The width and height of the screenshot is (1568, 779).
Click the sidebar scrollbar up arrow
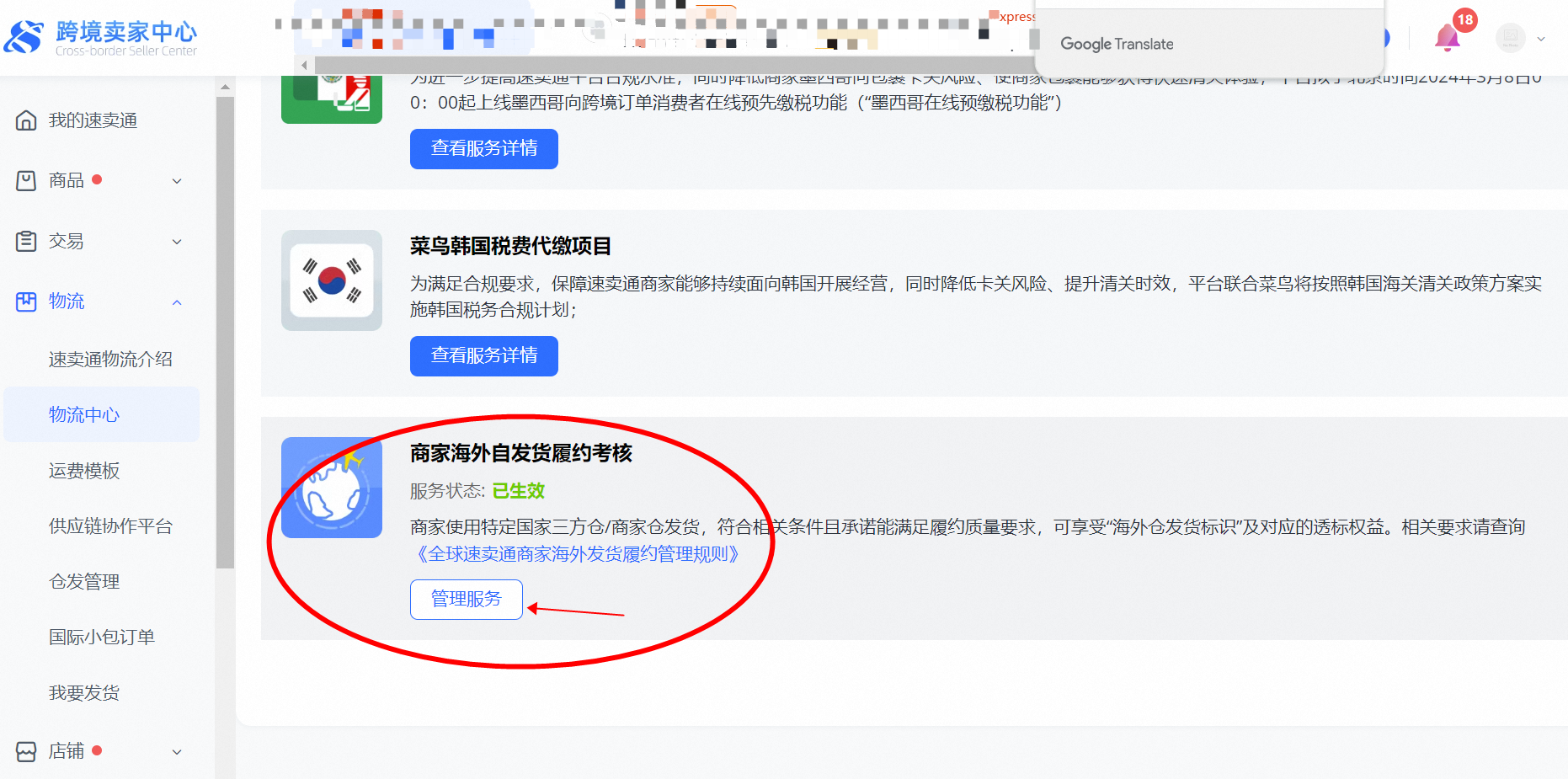(225, 86)
